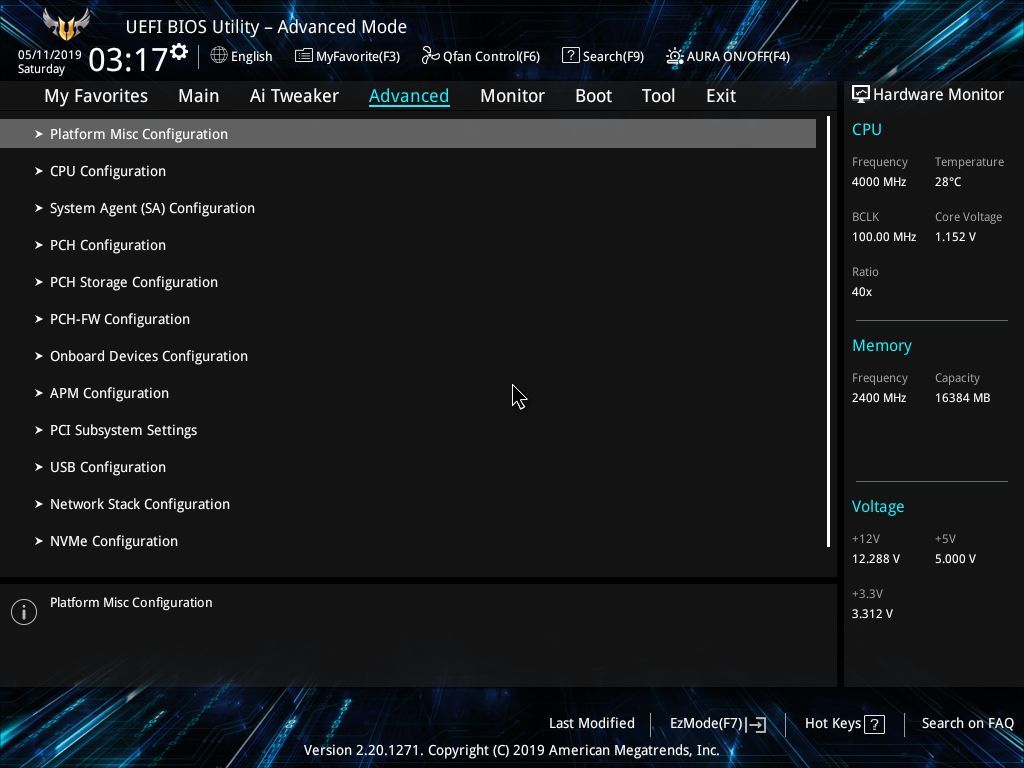1024x768 pixels.
Task: Click the 5.000 V reading
Action: pos(955,559)
